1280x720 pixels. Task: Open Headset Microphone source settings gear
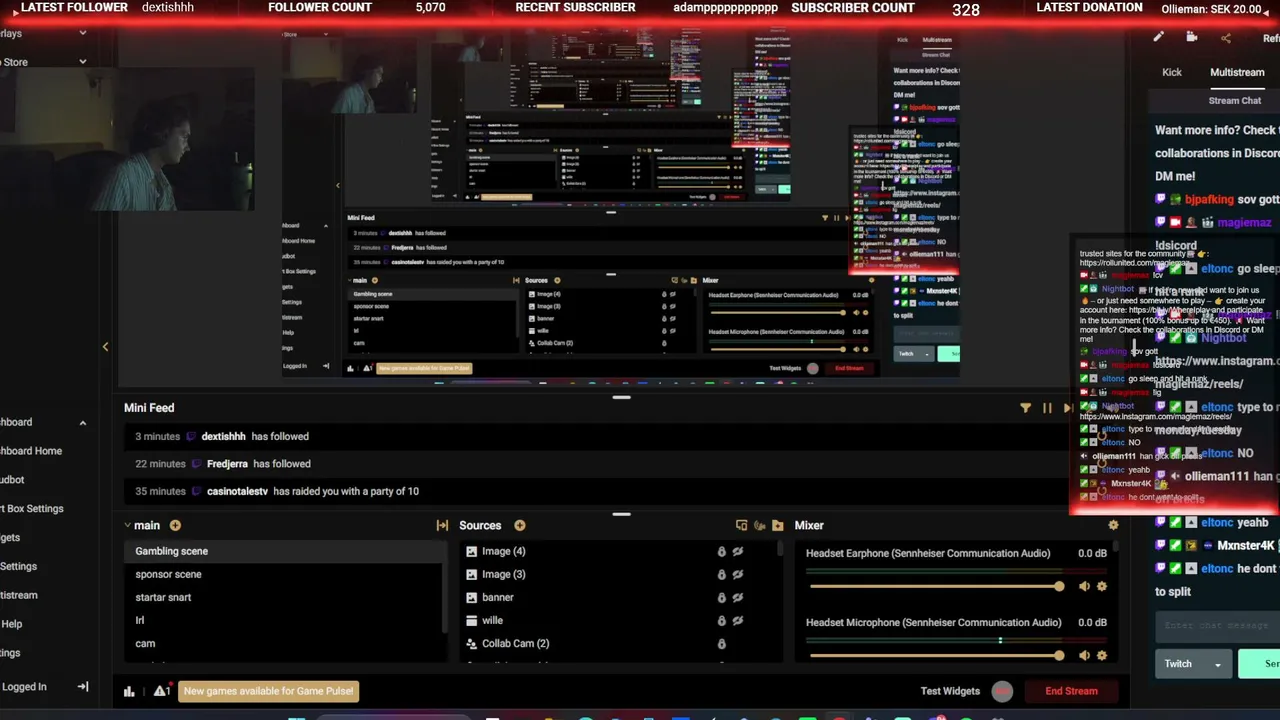pyautogui.click(x=1102, y=656)
